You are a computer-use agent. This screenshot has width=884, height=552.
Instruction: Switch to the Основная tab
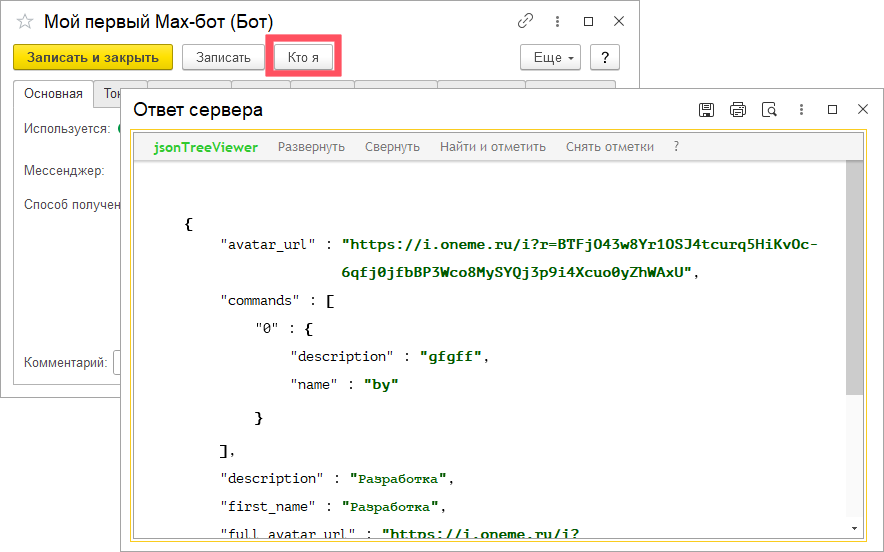pos(54,94)
